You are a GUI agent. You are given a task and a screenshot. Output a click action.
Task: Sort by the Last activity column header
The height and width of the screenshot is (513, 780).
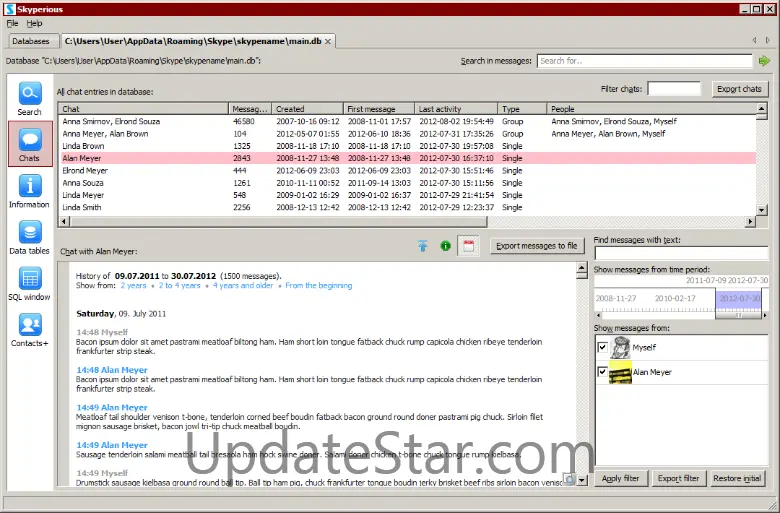[456, 109]
